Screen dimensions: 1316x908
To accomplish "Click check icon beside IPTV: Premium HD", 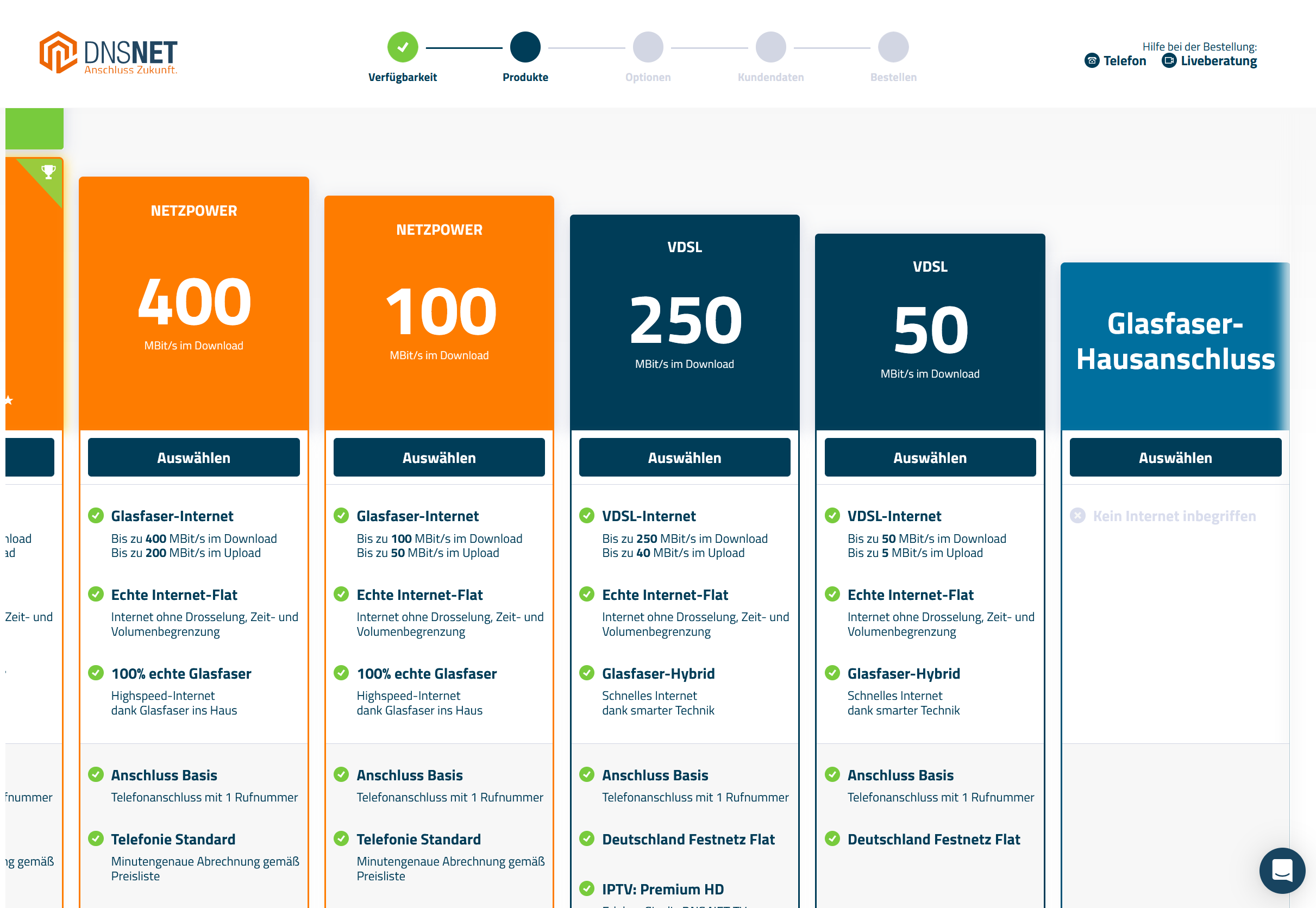I will (x=587, y=888).
